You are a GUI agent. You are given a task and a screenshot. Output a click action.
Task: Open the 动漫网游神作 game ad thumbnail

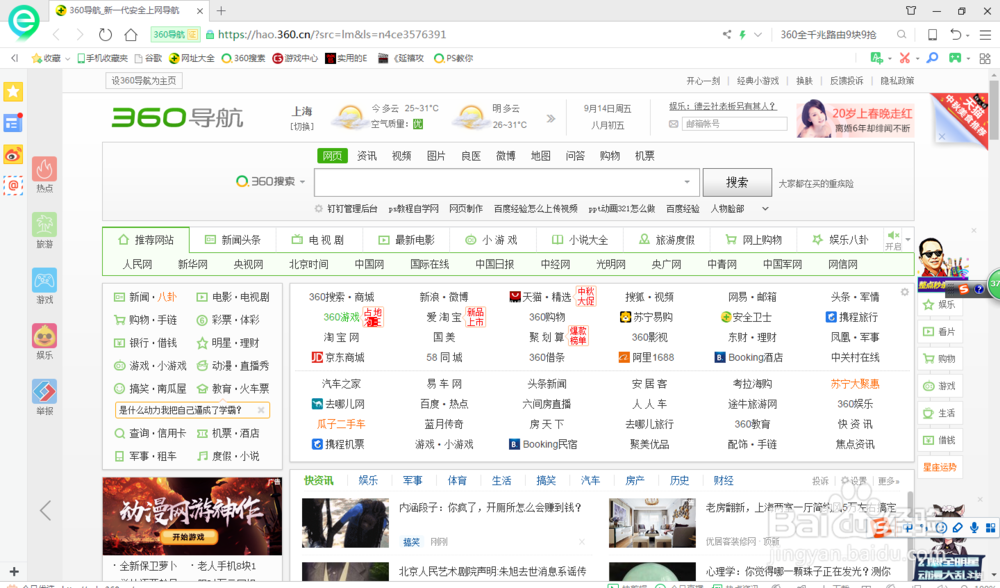click(192, 516)
